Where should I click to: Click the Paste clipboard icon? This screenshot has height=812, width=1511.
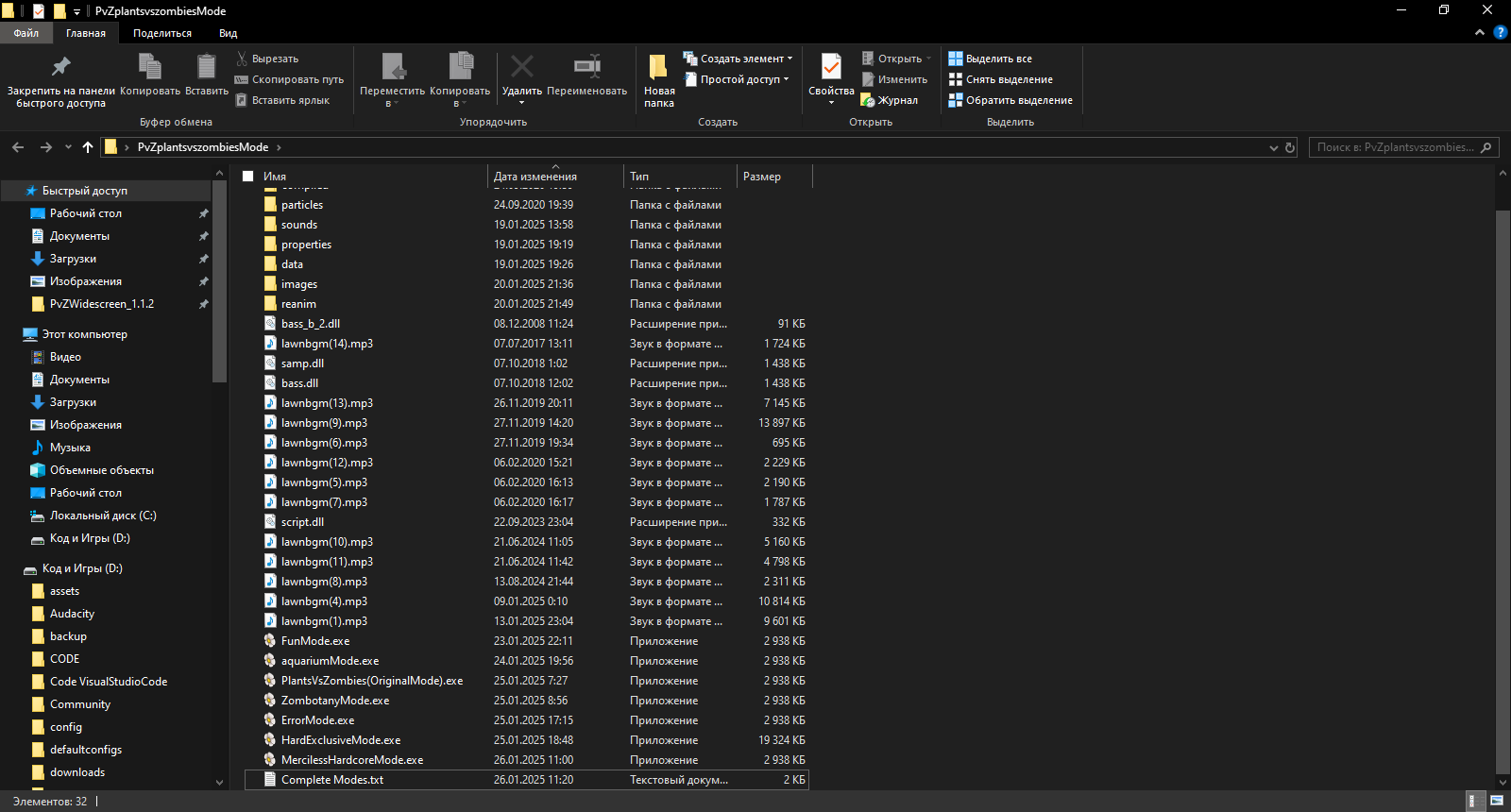206,67
